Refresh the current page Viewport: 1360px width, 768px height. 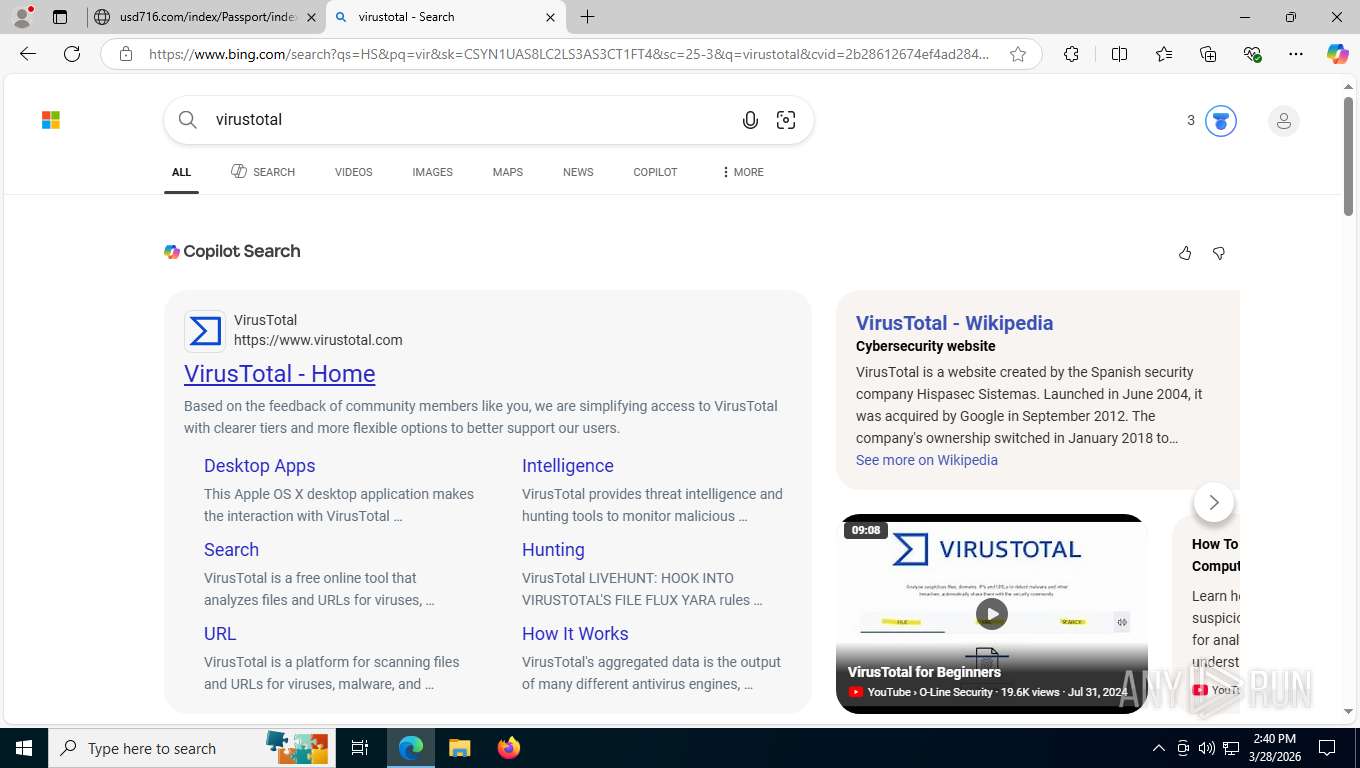[72, 54]
